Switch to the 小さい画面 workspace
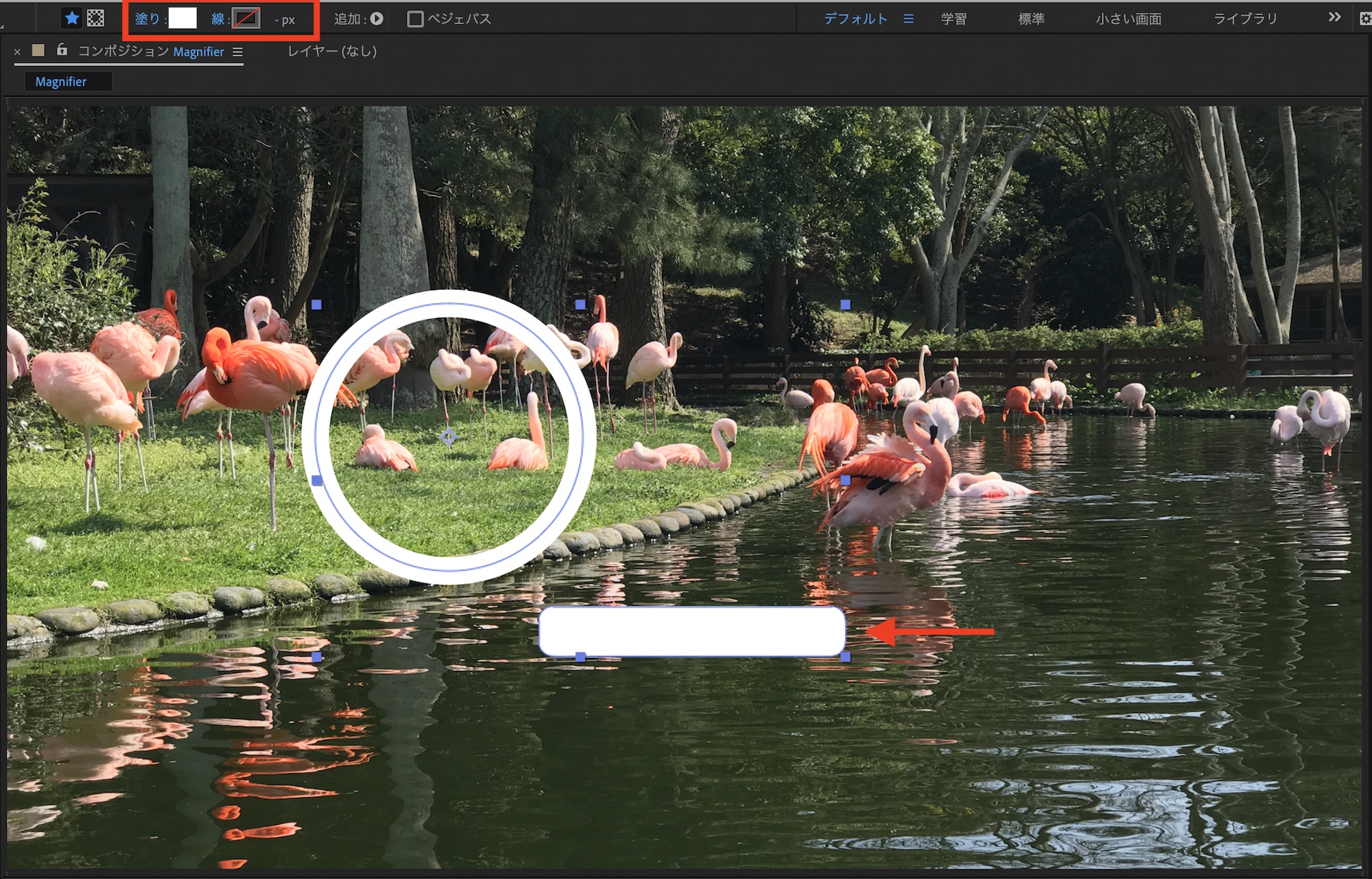This screenshot has height=879, width=1372. coord(1128,19)
